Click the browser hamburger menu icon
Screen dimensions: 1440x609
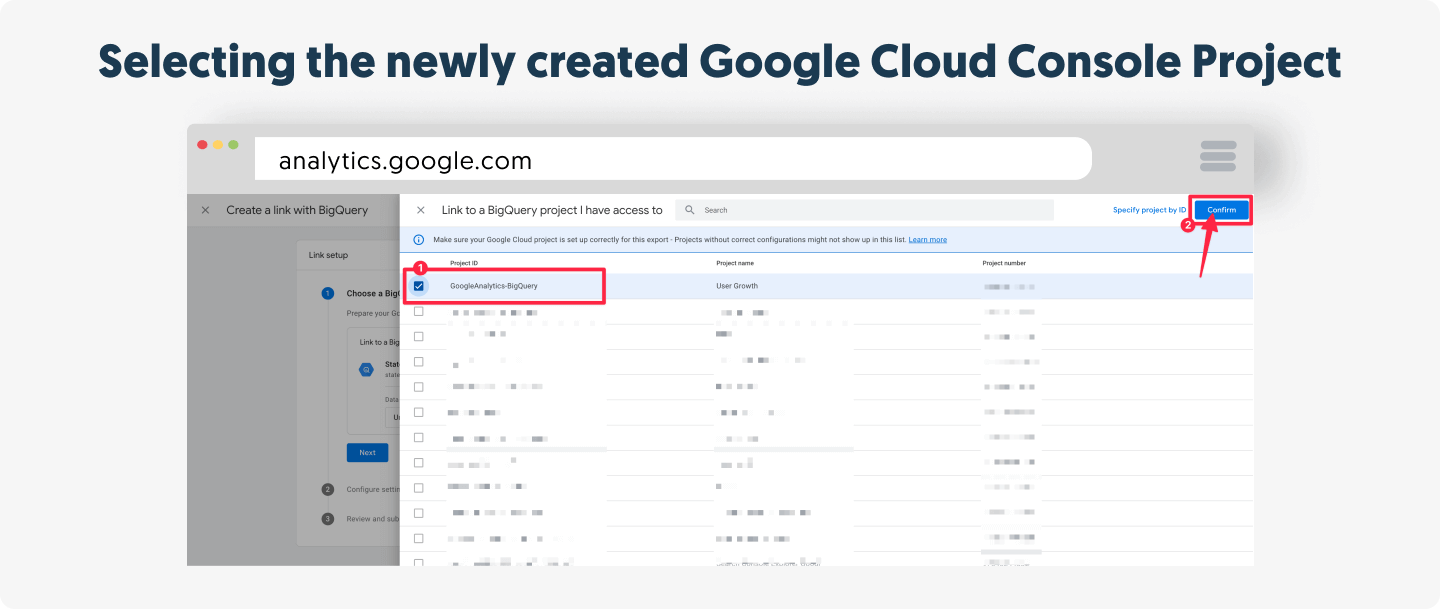[1218, 158]
